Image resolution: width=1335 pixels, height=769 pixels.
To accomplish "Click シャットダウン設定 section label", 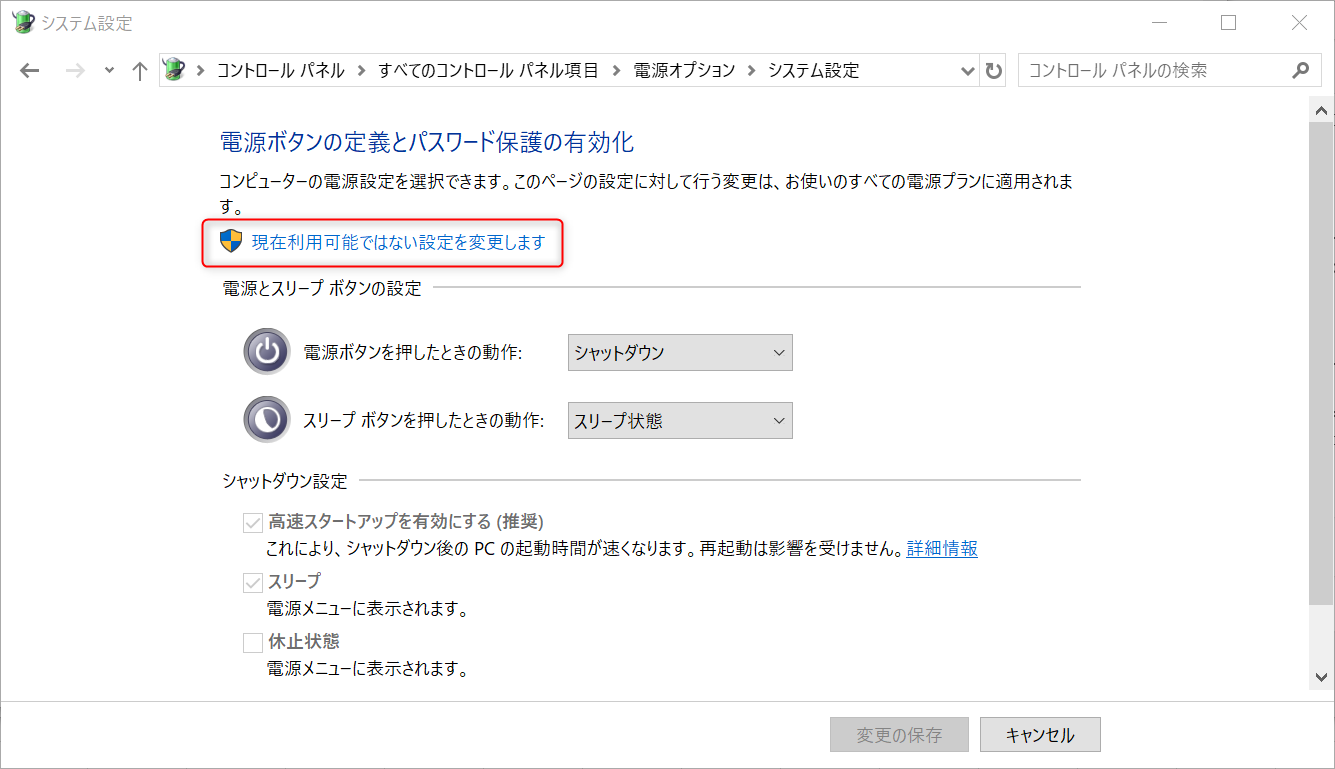I will [x=285, y=481].
